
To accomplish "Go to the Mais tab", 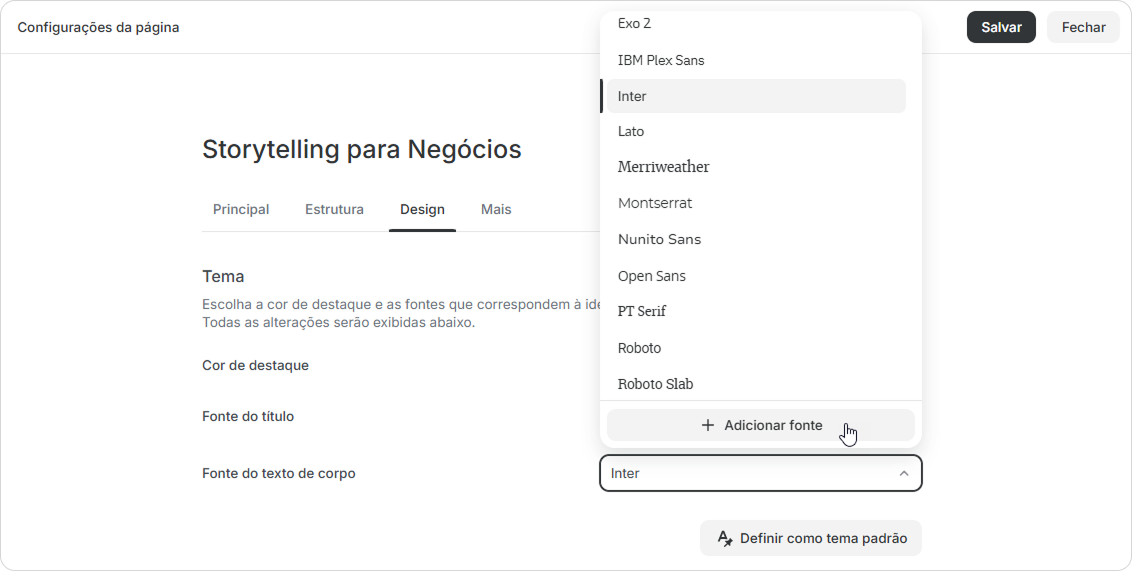I will (x=496, y=209).
